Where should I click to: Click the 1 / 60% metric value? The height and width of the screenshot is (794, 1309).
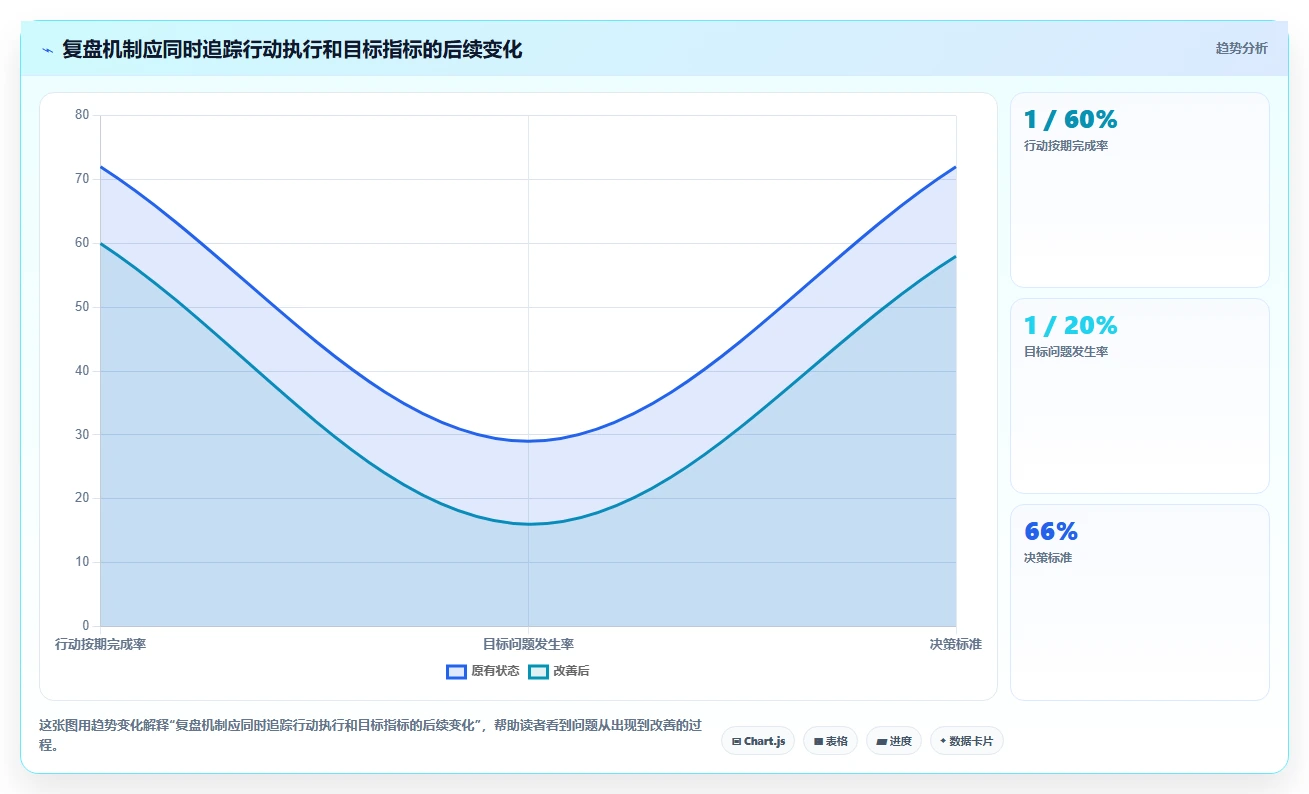(1070, 120)
